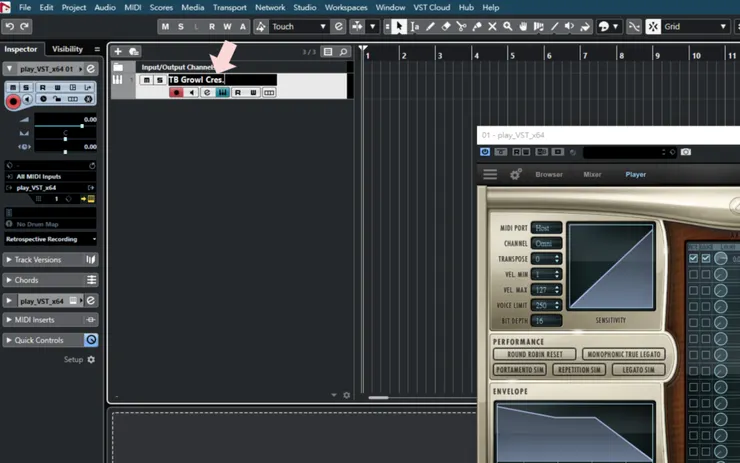Collapse play_VST_x64 01 inspector header
Viewport: 740px width, 463px height.
9,69
